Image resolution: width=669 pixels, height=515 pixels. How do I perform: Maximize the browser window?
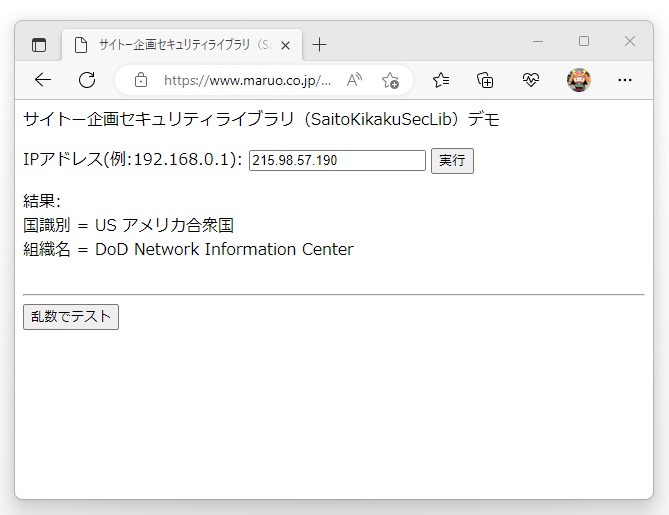click(x=584, y=41)
